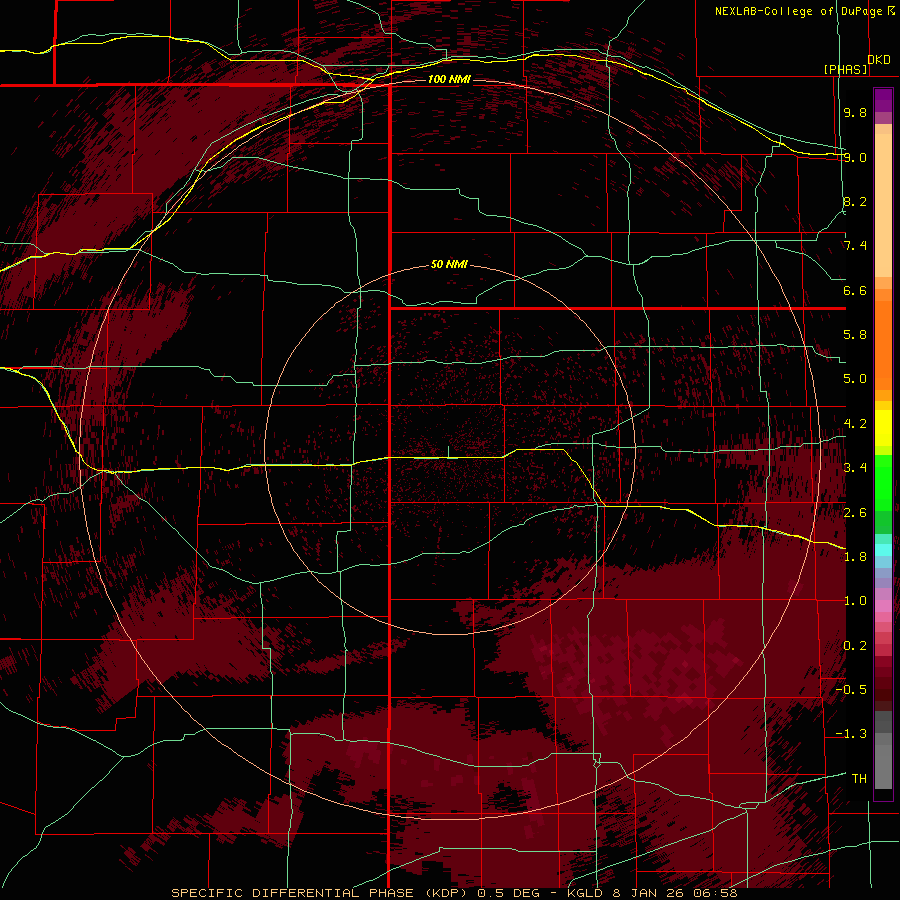The height and width of the screenshot is (900, 900).
Task: Click the yellow segment of the color bar
Action: click(883, 428)
